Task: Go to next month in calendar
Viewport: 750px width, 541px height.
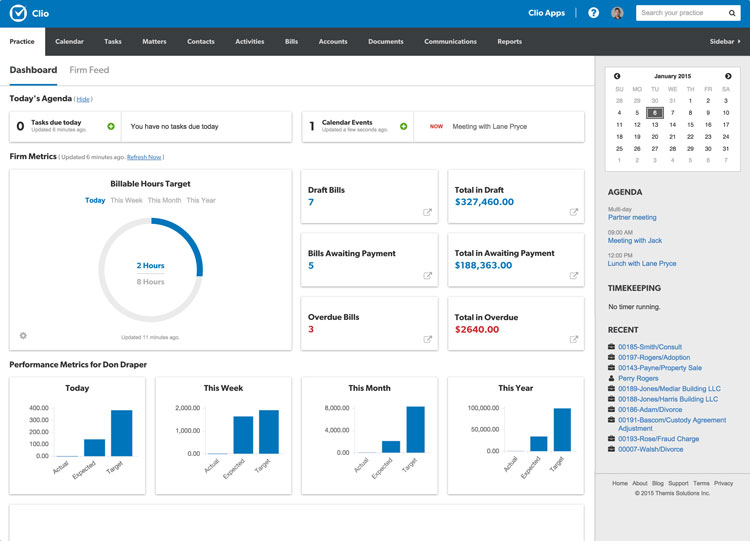Action: click(x=728, y=76)
